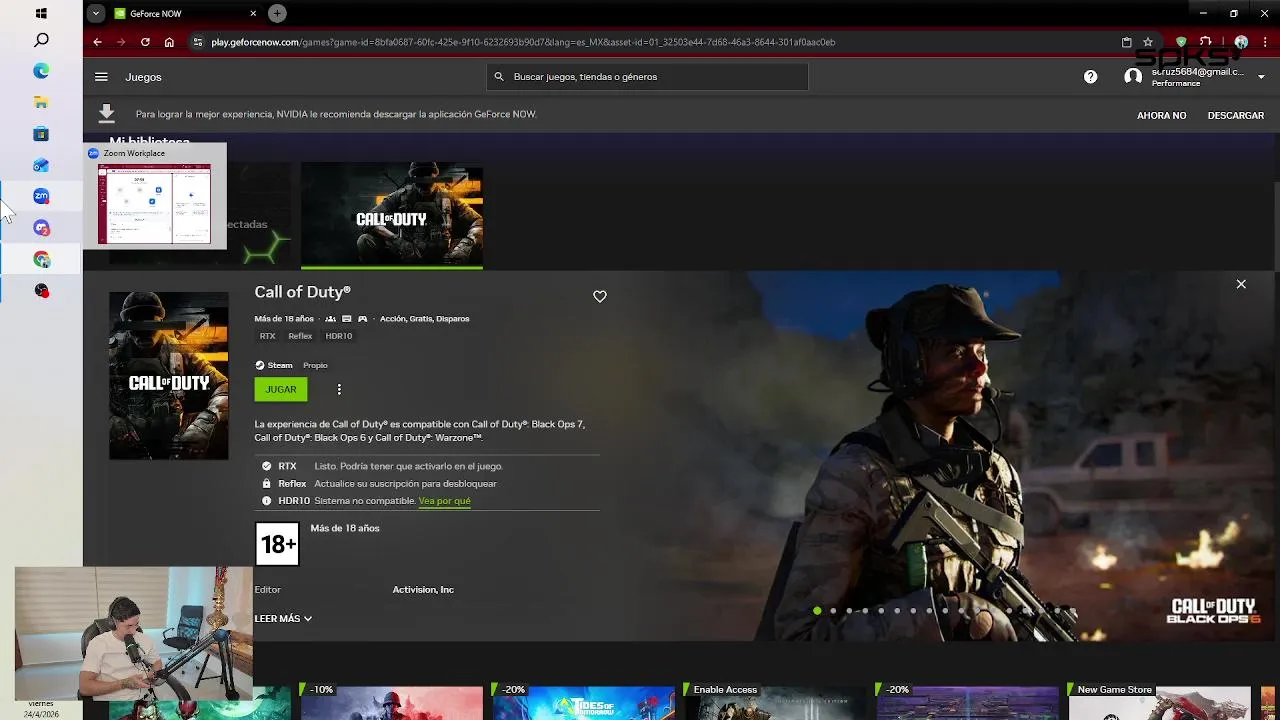Open the -10% discounted game tile
Viewport: 1280px width, 720px height.
[392, 702]
